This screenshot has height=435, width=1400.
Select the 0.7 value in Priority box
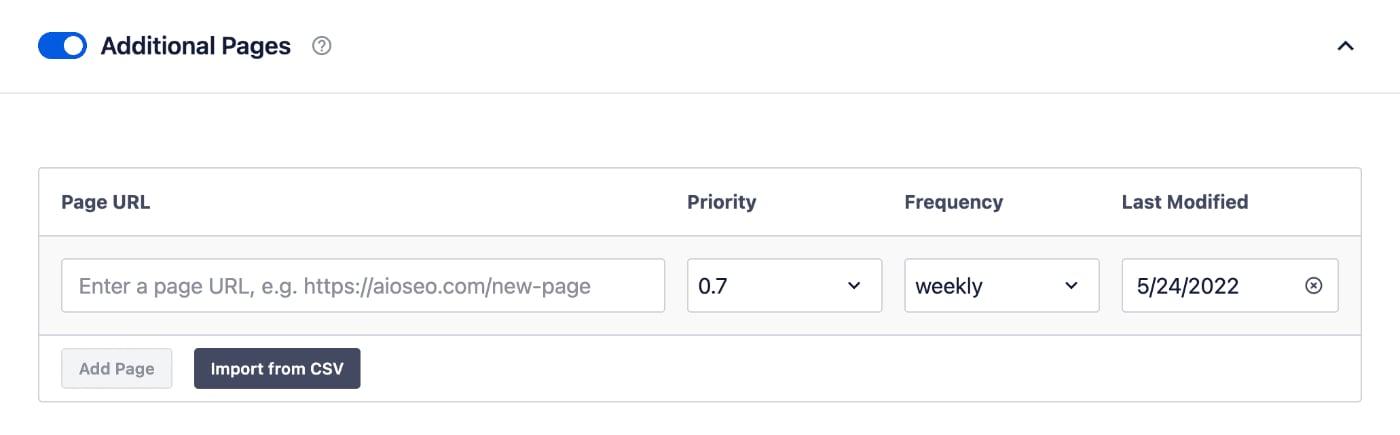pyautogui.click(x=711, y=286)
